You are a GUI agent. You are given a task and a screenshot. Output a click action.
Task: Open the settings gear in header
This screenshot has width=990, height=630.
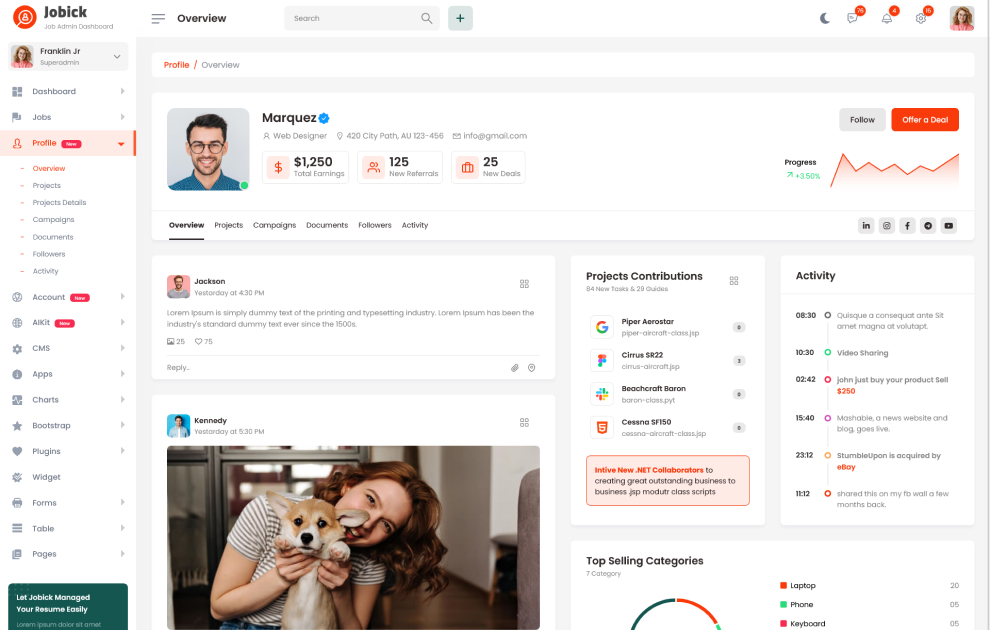click(x=921, y=18)
